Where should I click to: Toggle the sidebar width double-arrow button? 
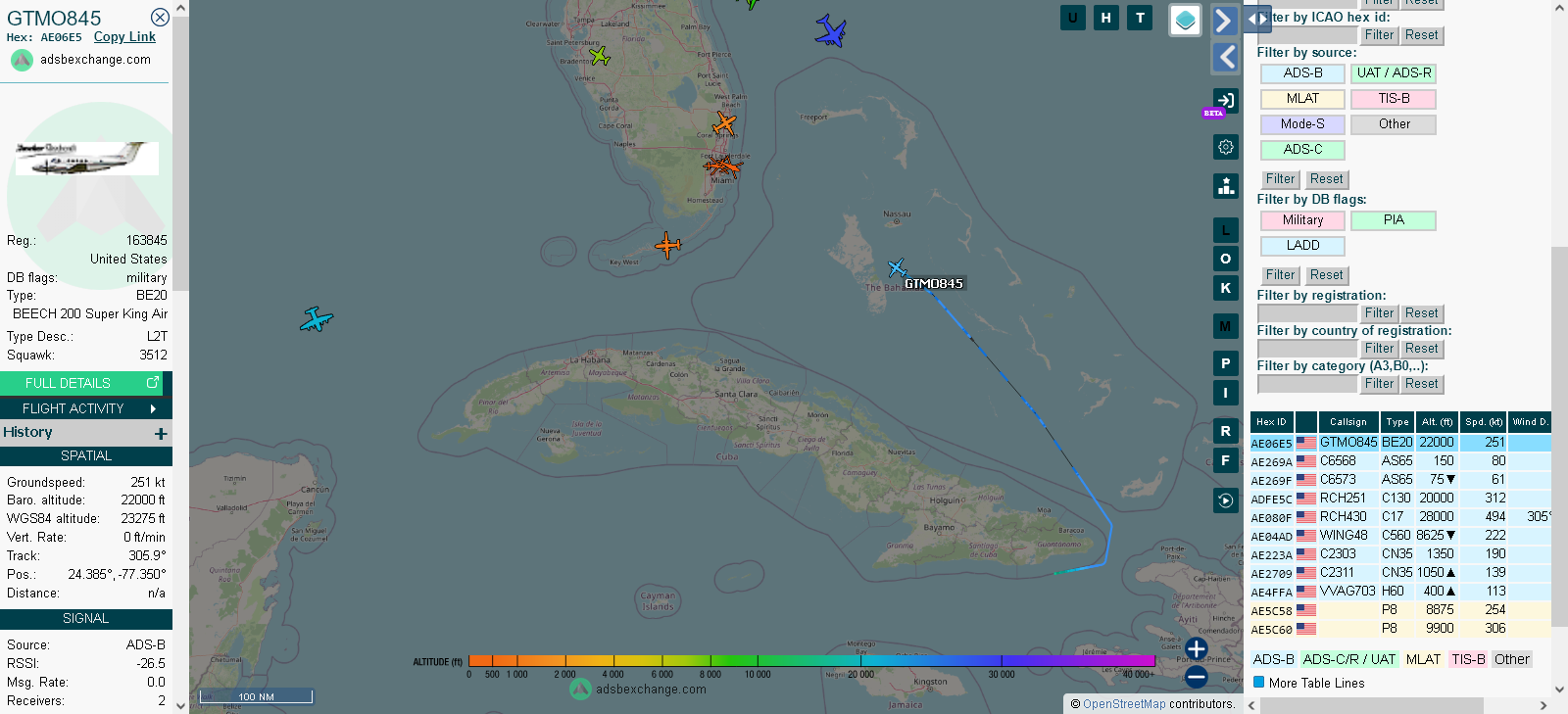tap(1257, 19)
